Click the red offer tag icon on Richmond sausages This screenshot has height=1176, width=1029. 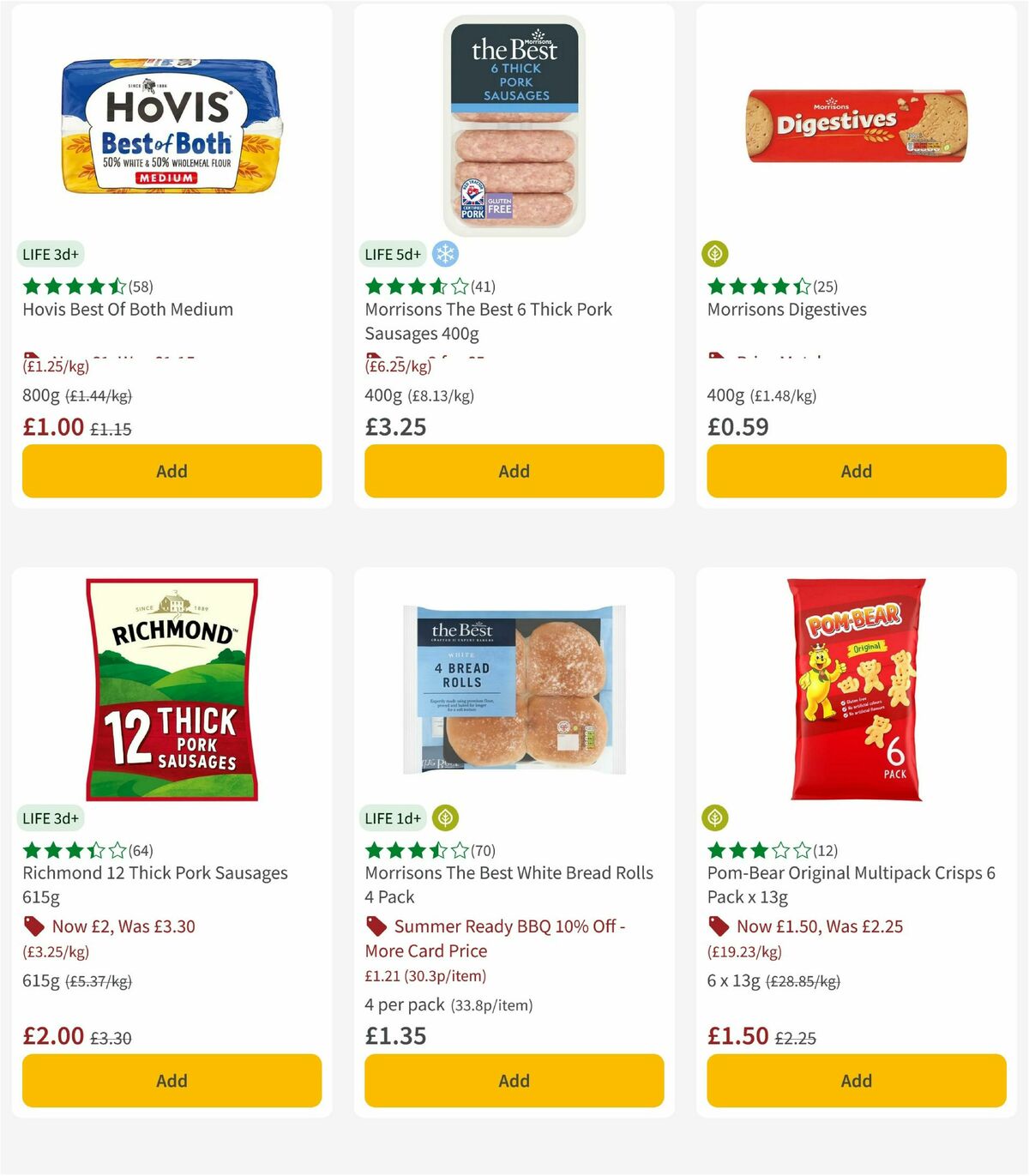[33, 926]
